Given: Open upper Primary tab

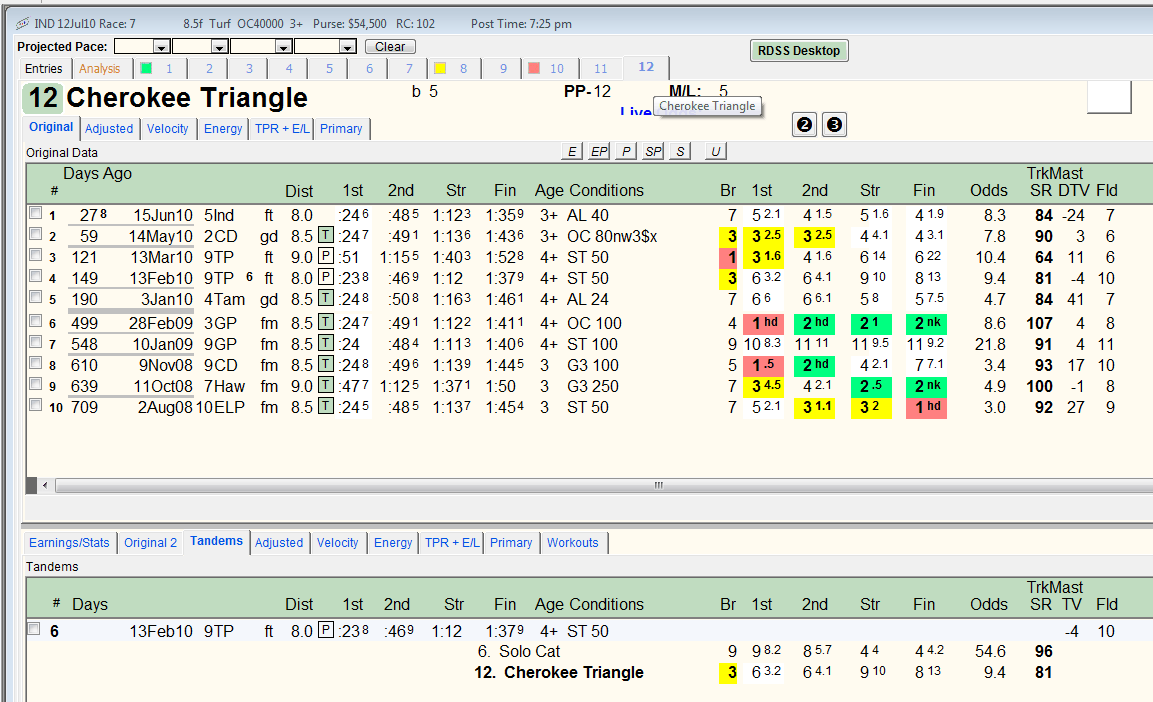Looking at the screenshot, I should tap(341, 129).
